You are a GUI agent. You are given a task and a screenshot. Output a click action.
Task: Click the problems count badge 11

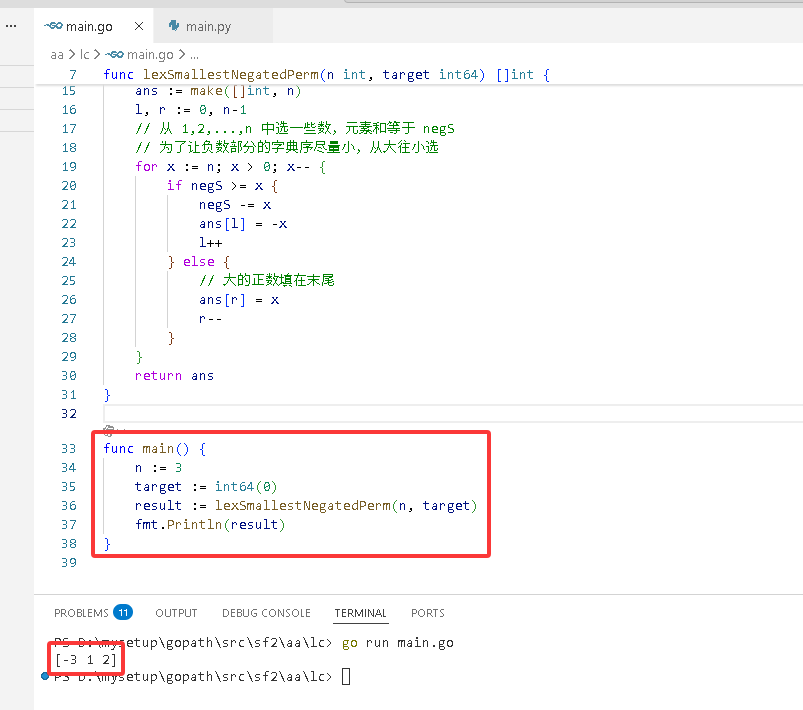coord(123,613)
